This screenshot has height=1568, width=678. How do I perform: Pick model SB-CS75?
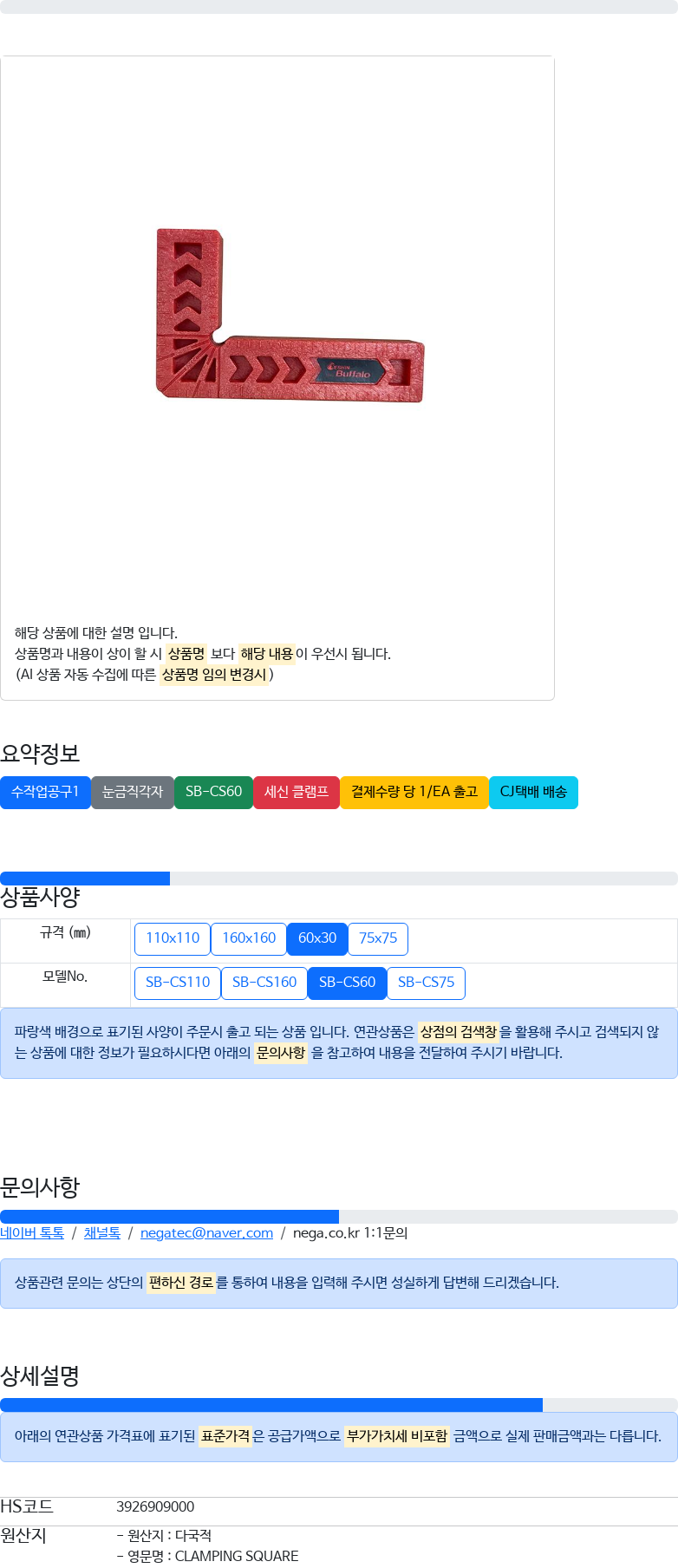(x=426, y=983)
